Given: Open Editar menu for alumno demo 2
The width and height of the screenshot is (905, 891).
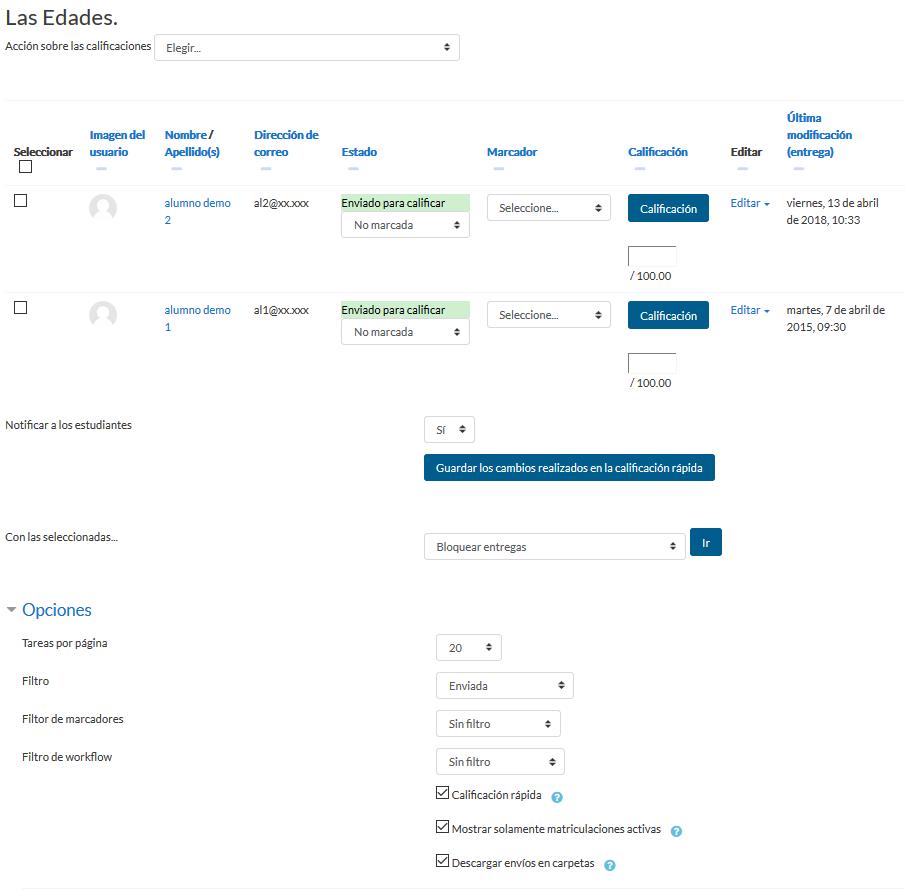Looking at the screenshot, I should (750, 203).
